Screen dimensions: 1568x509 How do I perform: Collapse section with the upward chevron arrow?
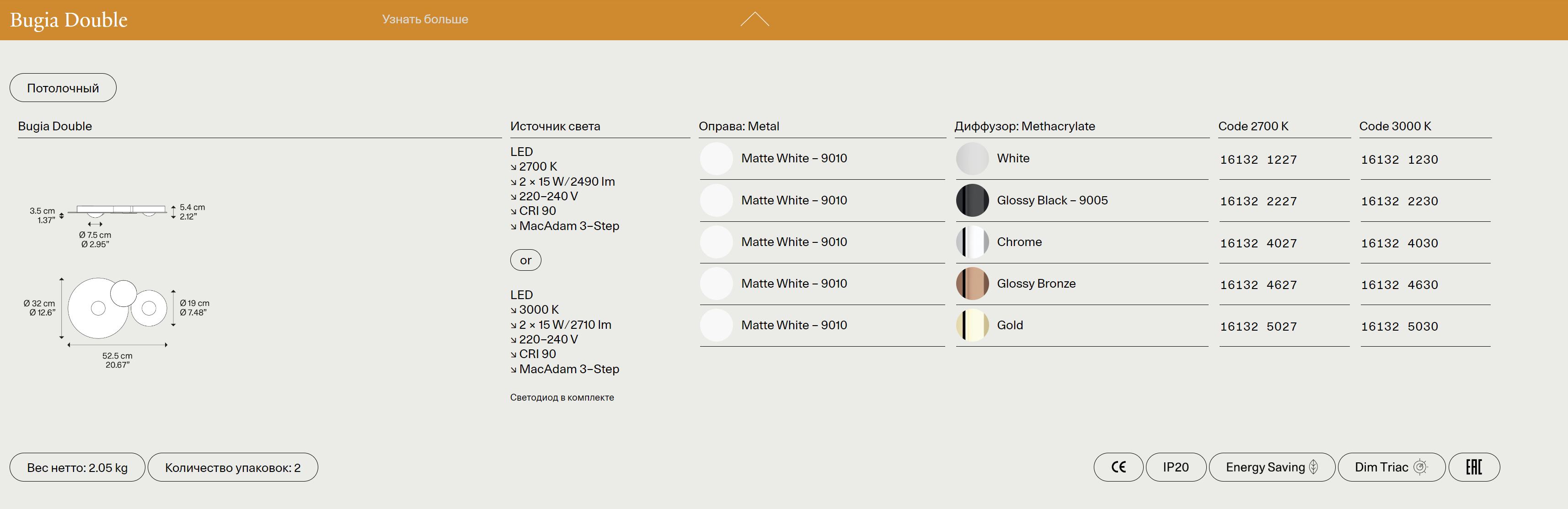[x=754, y=20]
